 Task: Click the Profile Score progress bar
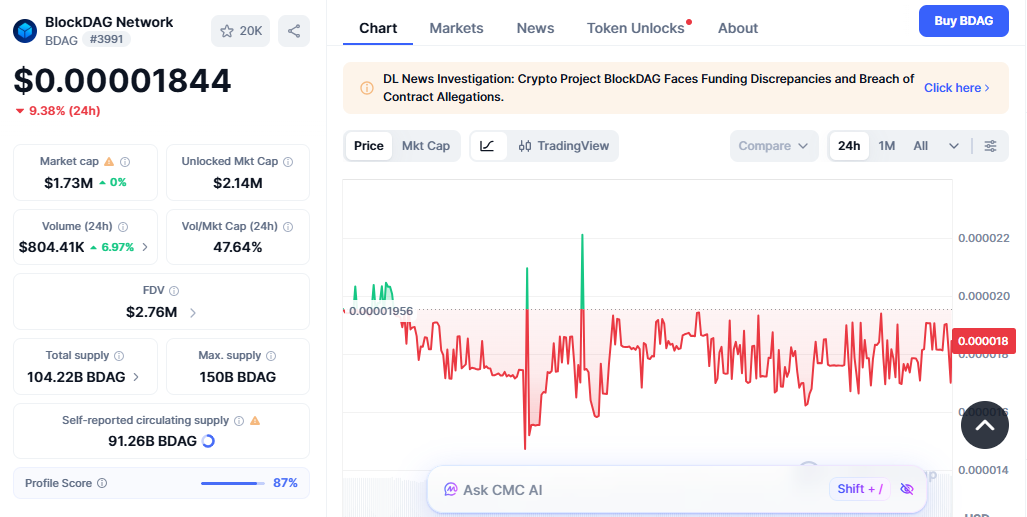233,484
